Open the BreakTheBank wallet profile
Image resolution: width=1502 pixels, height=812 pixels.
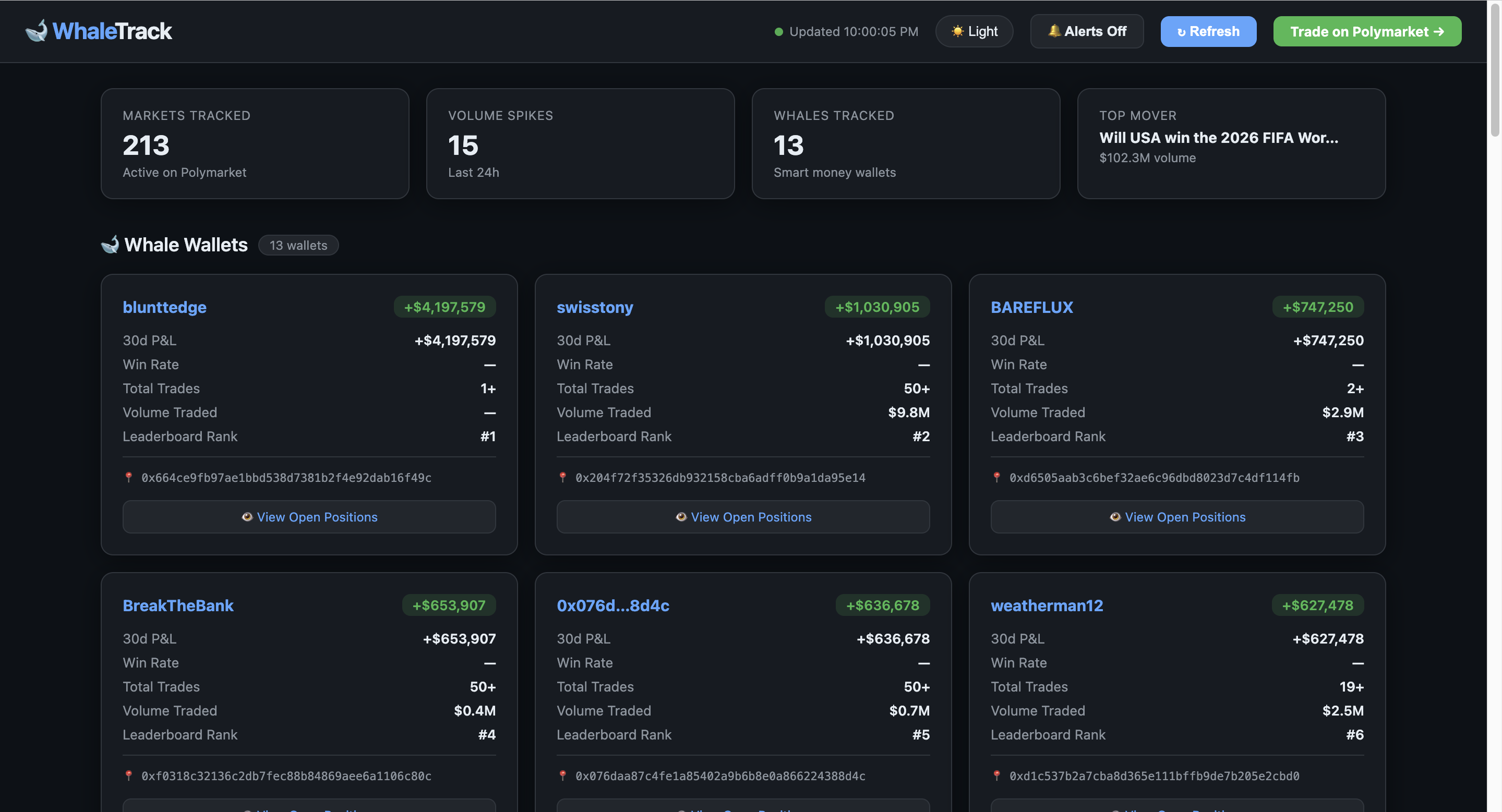178,605
